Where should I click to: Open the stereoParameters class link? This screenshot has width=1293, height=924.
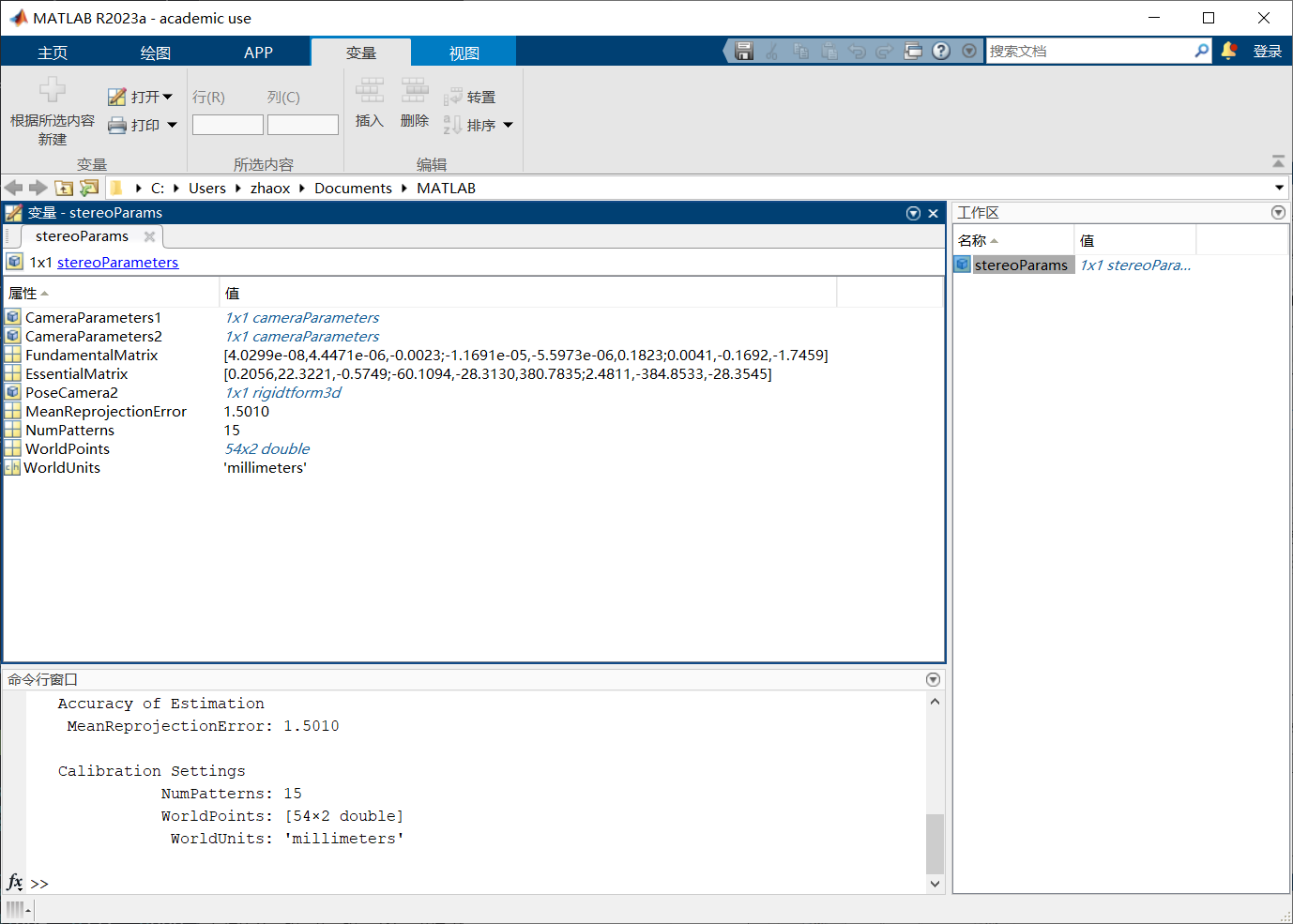(117, 263)
